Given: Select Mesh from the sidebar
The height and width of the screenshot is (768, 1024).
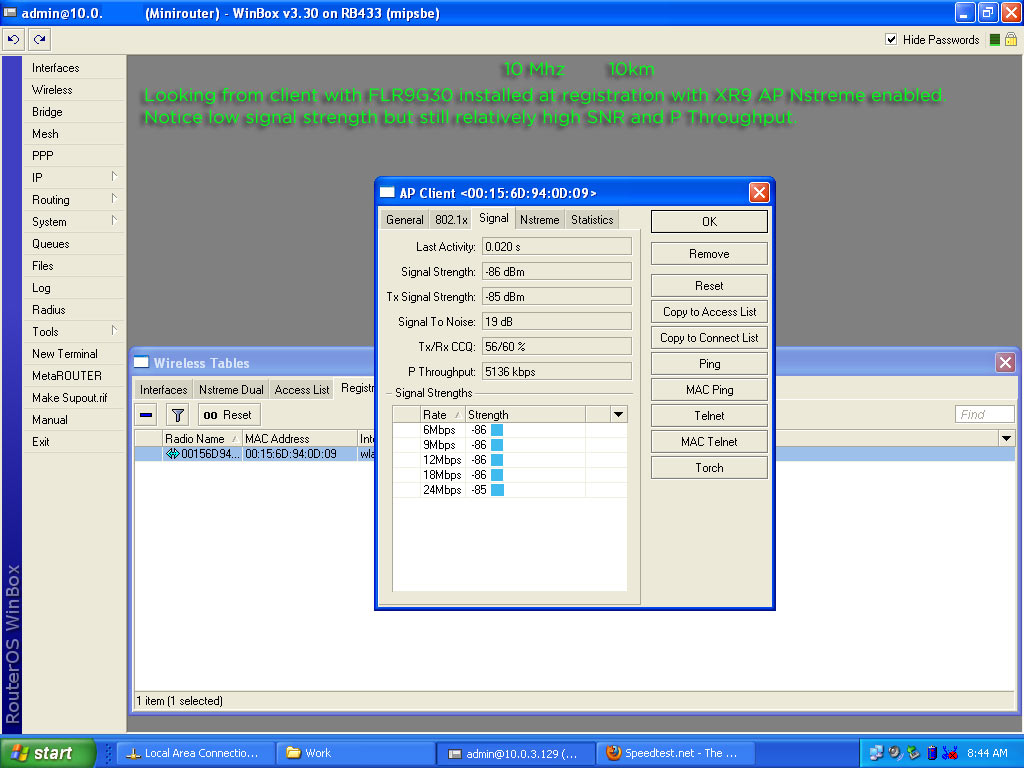Looking at the screenshot, I should click(45, 134).
